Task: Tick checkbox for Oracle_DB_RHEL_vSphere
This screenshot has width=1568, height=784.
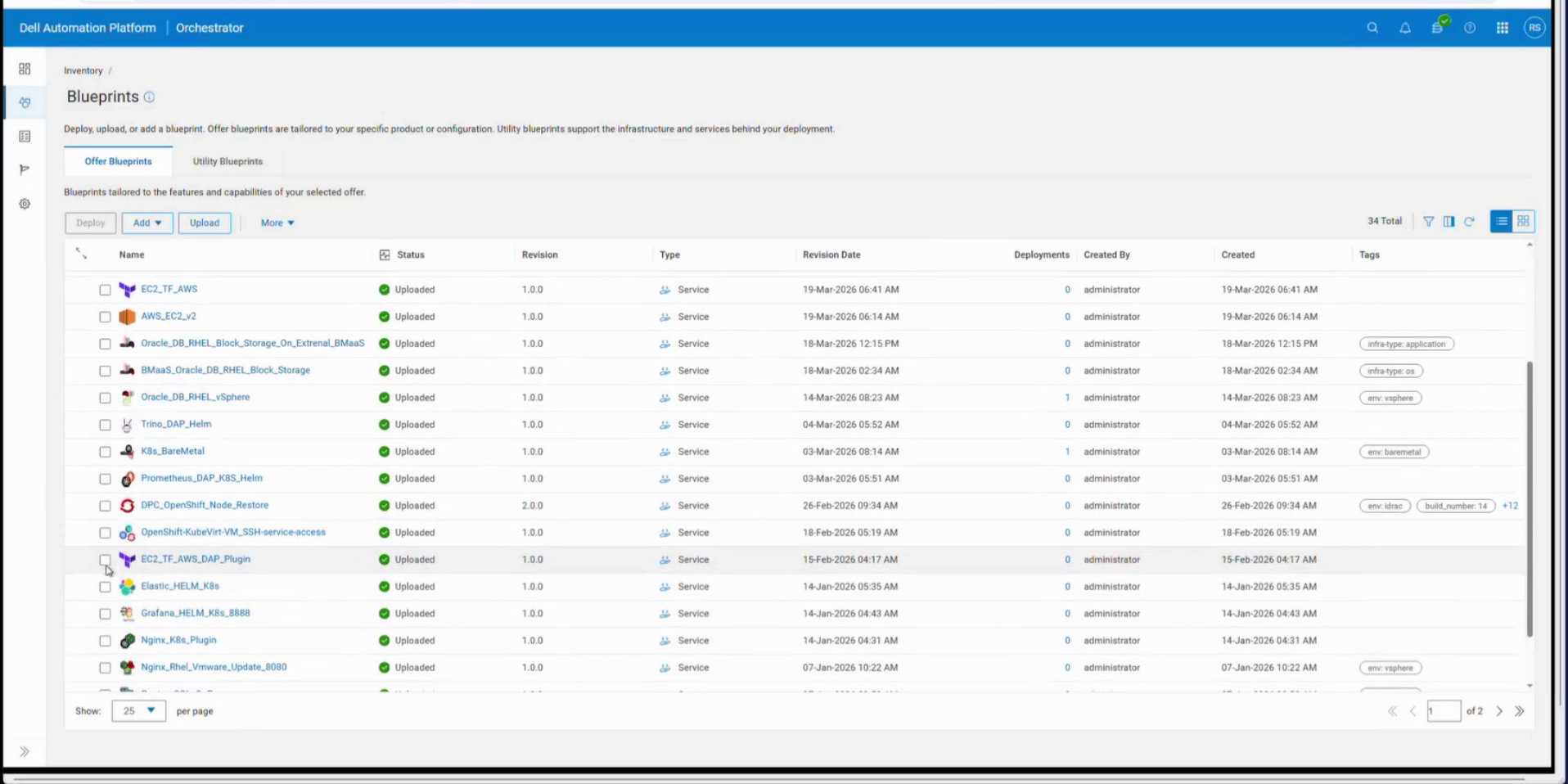Action: pos(105,398)
